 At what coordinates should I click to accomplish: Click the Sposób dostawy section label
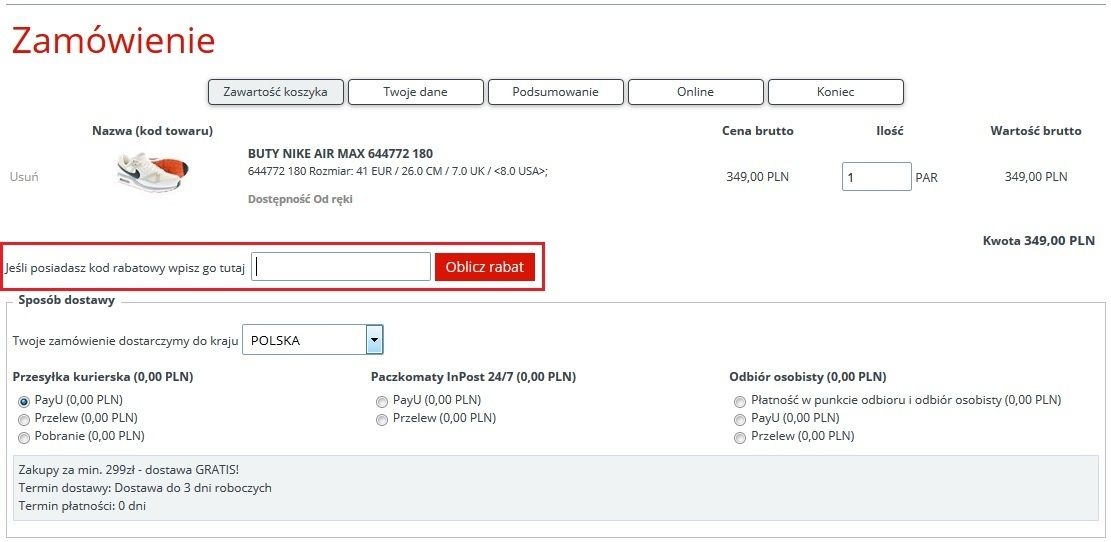(67, 300)
